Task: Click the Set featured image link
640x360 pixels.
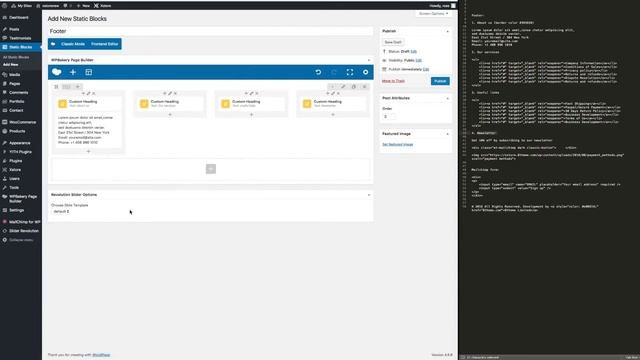Action: [x=398, y=144]
